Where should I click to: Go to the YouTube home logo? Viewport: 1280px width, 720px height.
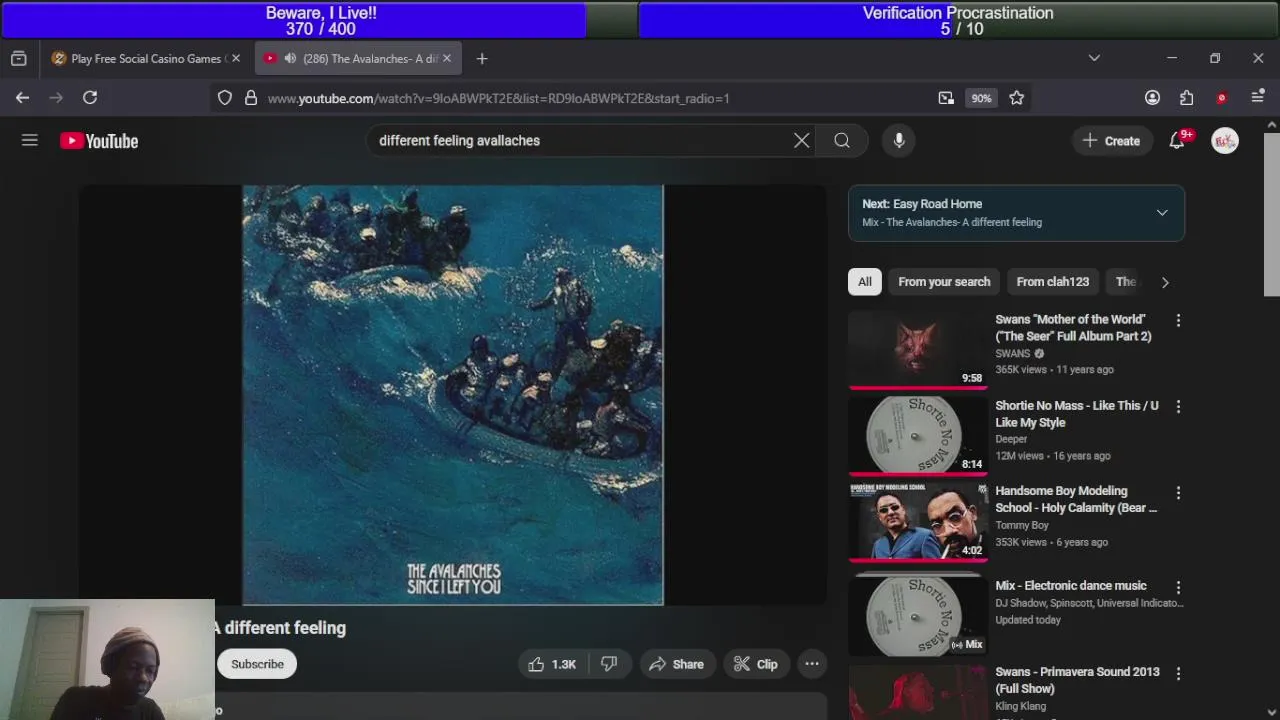pyautogui.click(x=99, y=141)
